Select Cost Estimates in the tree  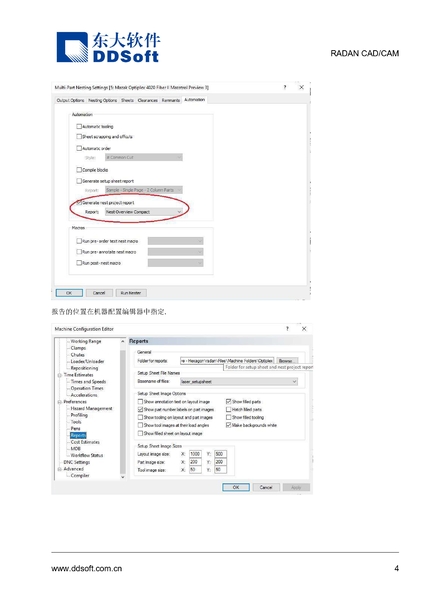(x=85, y=442)
